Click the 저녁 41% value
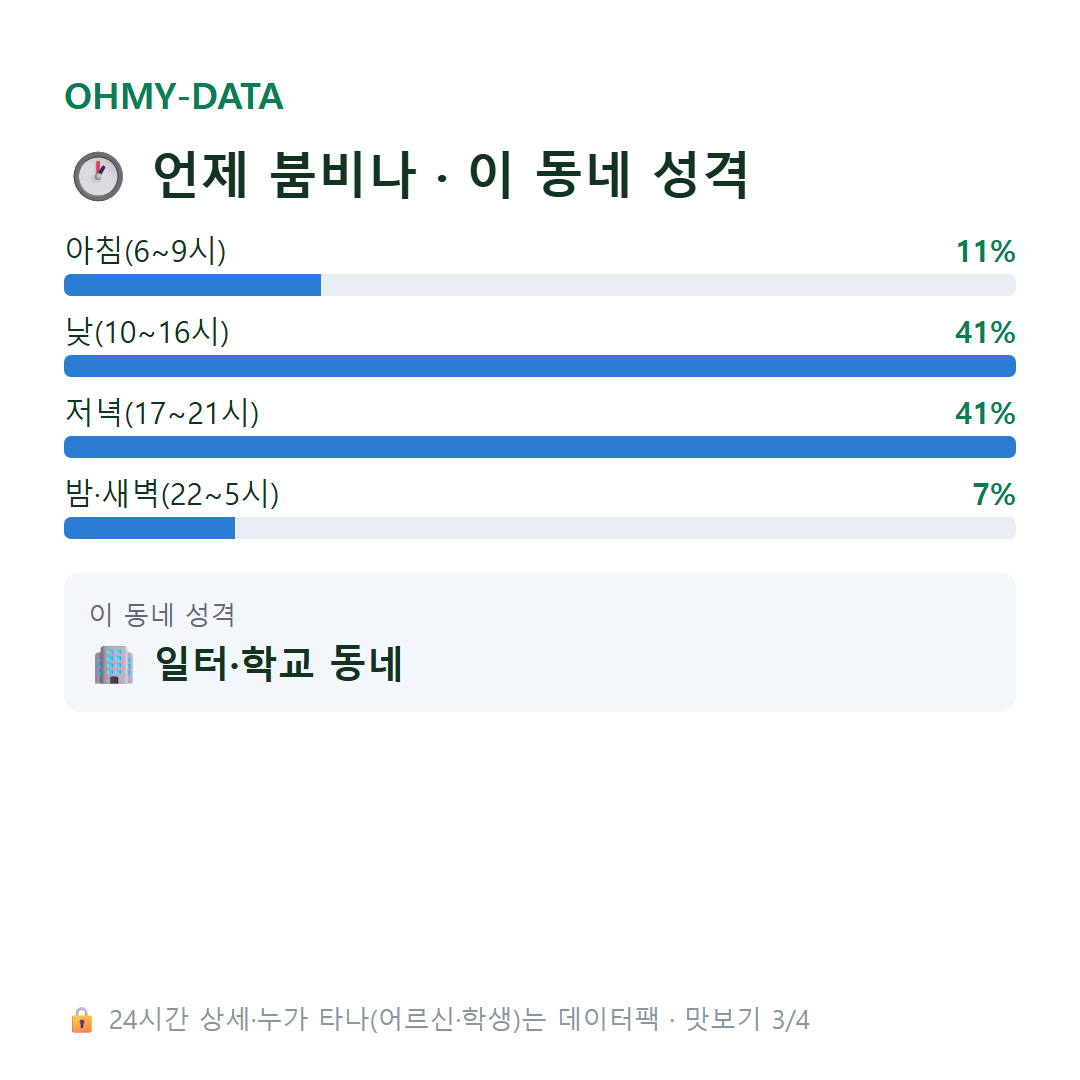This screenshot has width=1080, height=1080. click(x=985, y=413)
